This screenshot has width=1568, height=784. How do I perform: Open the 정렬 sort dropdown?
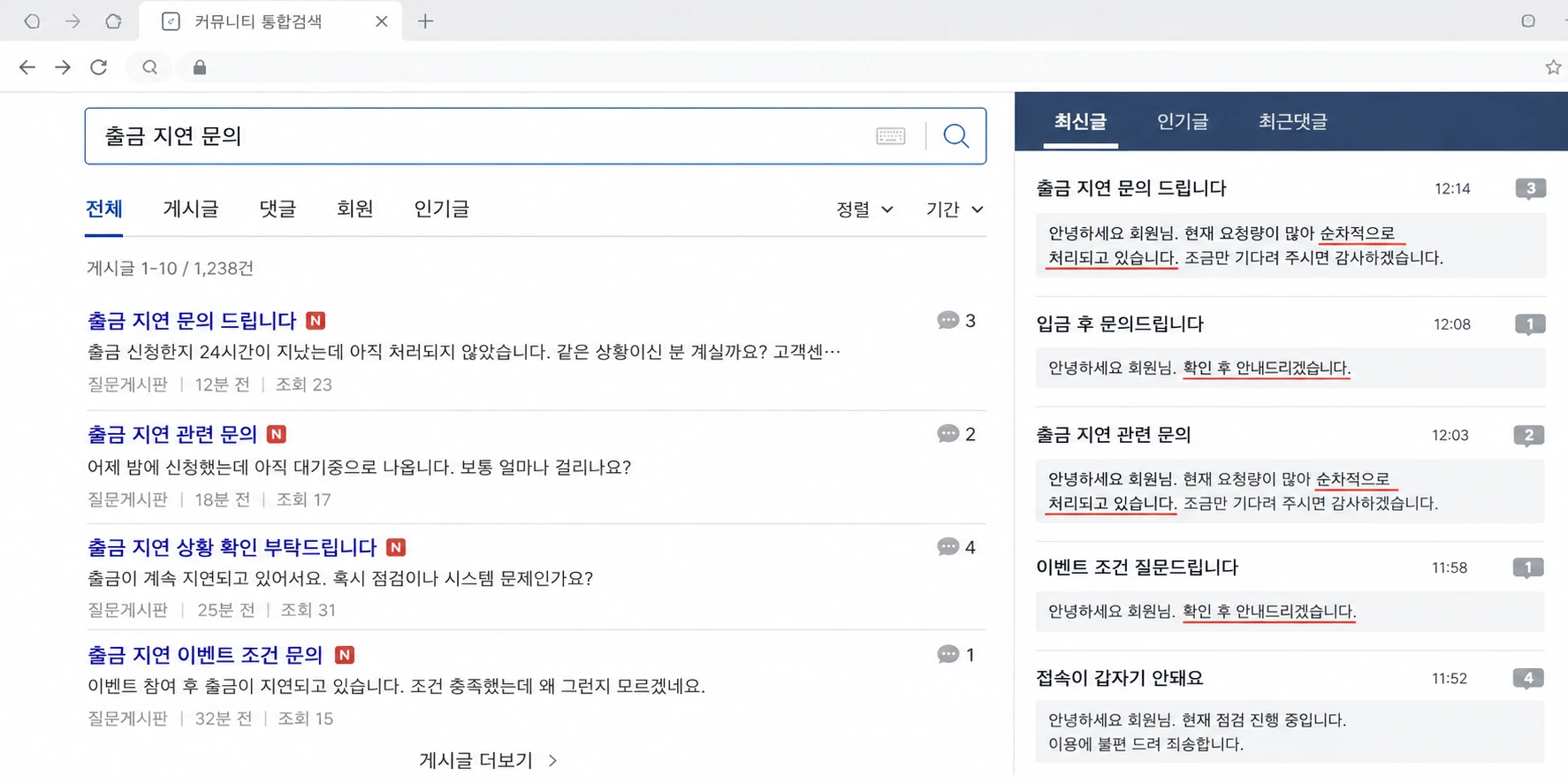pos(864,209)
